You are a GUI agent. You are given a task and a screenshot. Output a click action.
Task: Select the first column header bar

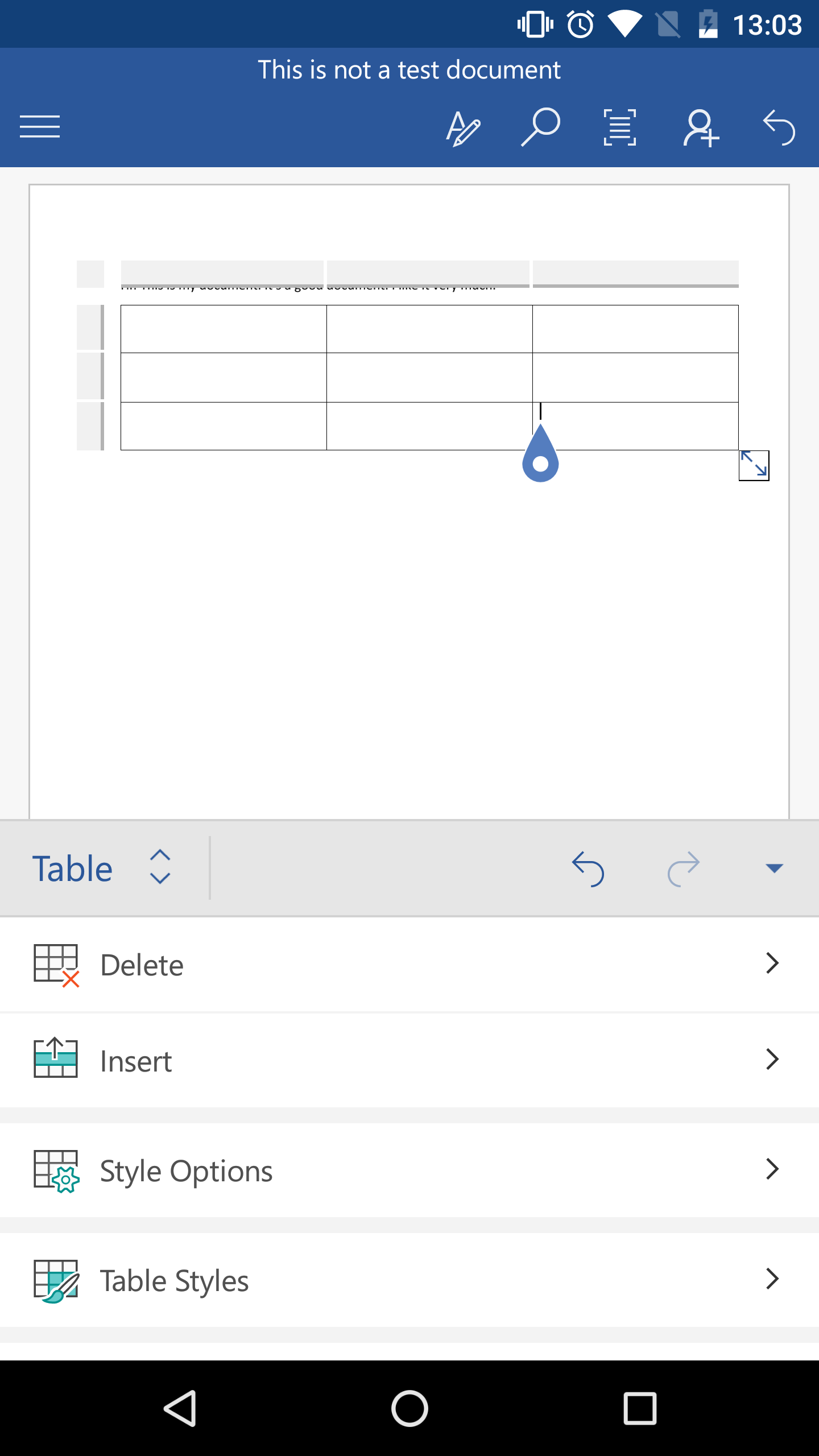tap(222, 274)
